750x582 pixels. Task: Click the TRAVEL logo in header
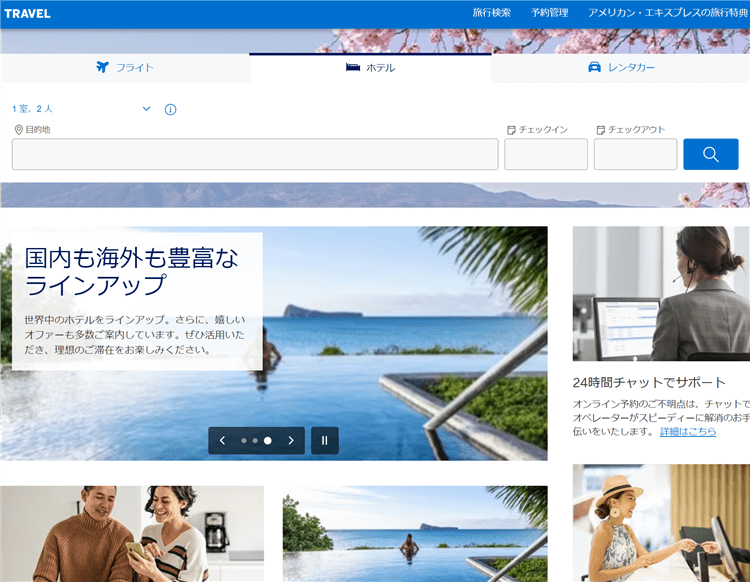(27, 13)
